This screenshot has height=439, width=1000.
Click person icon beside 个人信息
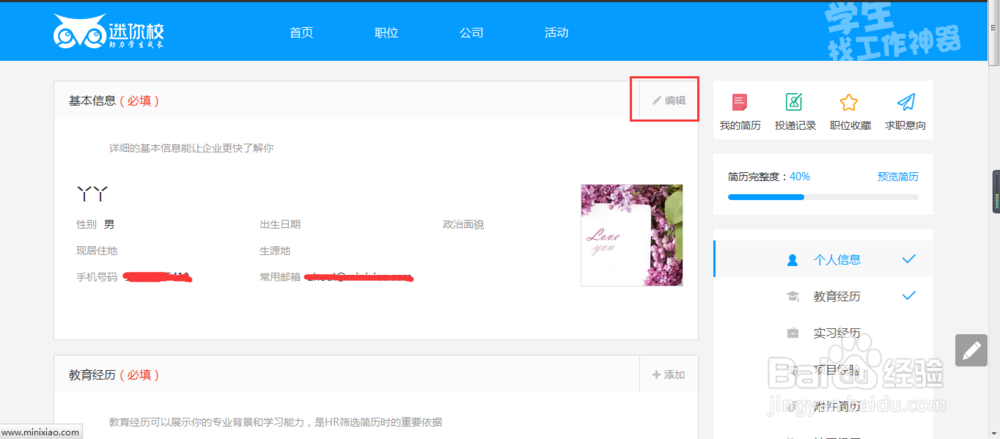(x=793, y=260)
